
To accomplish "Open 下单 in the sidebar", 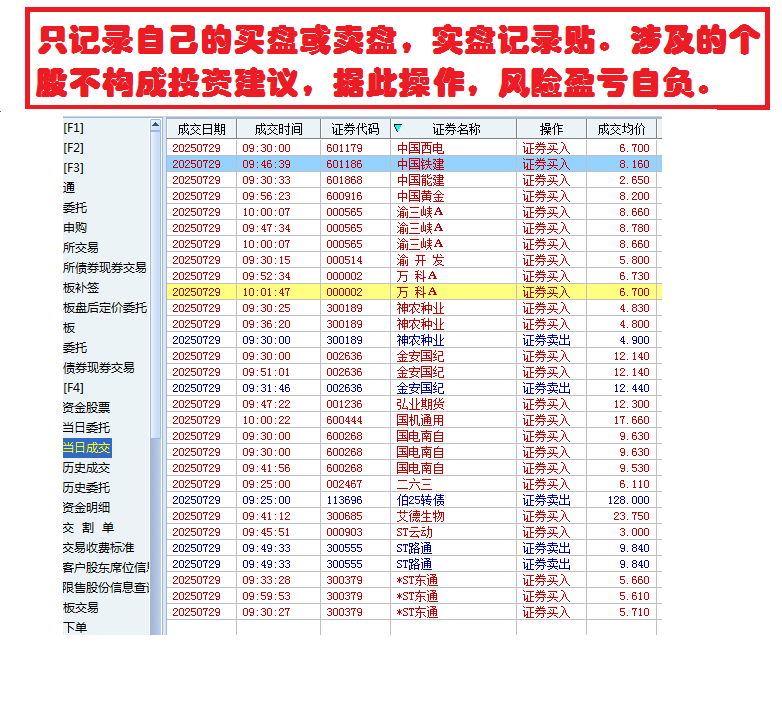I will (x=75, y=627).
